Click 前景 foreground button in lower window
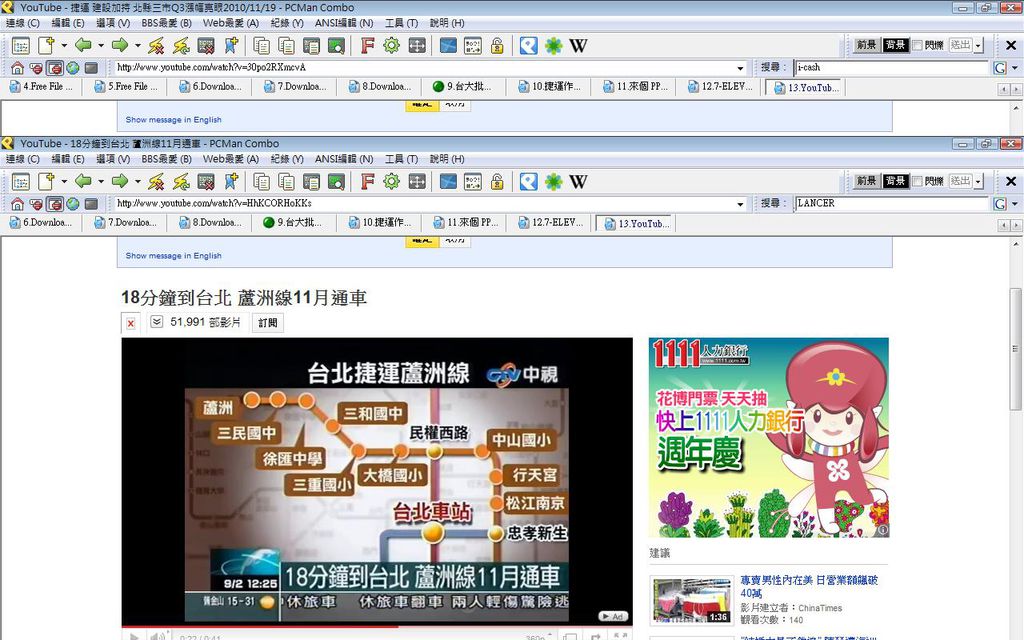The width and height of the screenshot is (1024, 640). (x=866, y=181)
